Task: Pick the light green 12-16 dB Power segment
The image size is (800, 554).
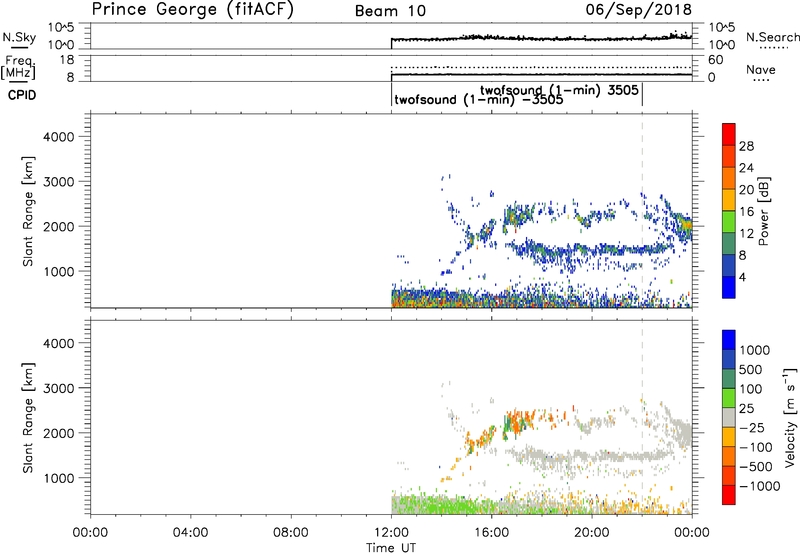Action: (729, 222)
